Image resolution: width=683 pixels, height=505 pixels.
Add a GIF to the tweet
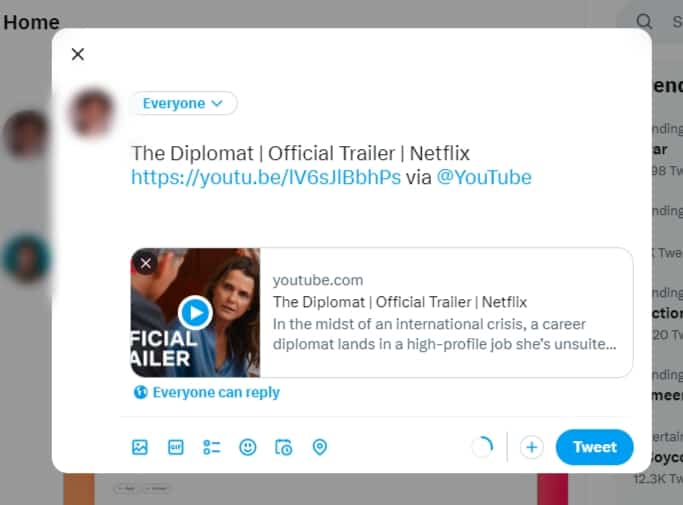point(176,447)
